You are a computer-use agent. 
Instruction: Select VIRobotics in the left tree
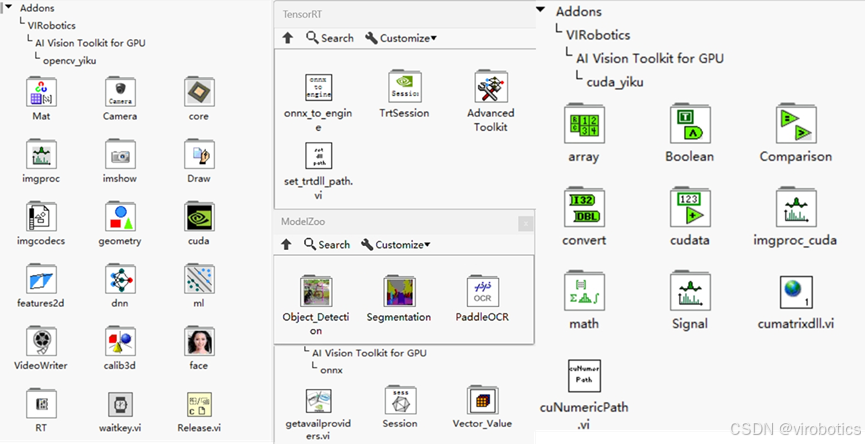click(x=51, y=25)
